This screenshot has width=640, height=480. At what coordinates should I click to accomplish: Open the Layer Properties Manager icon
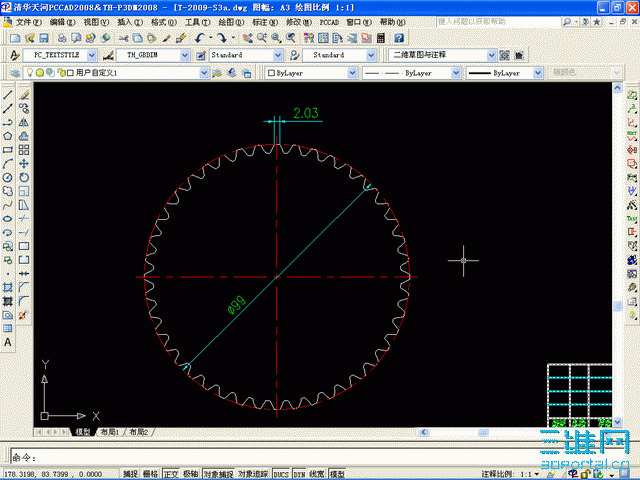point(15,73)
